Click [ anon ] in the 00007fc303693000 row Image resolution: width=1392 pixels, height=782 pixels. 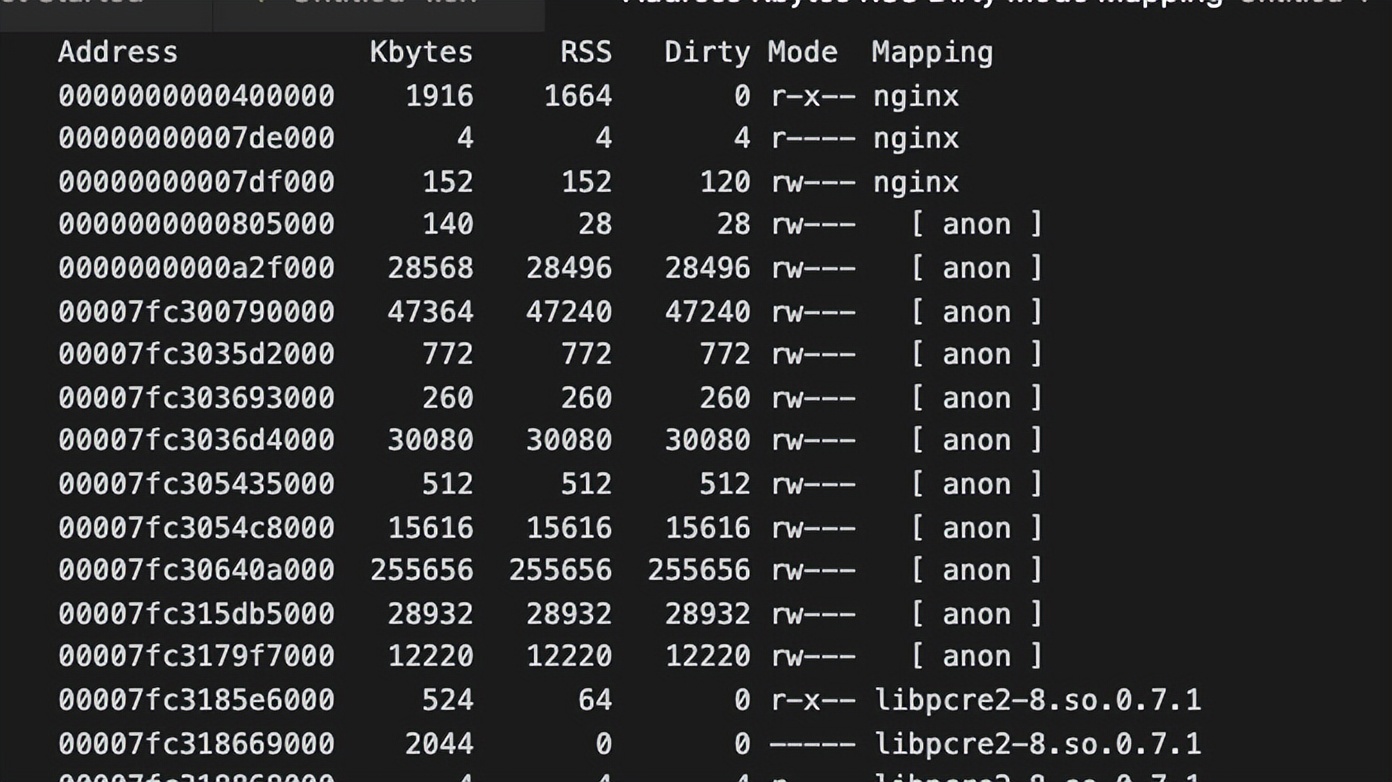click(x=977, y=398)
